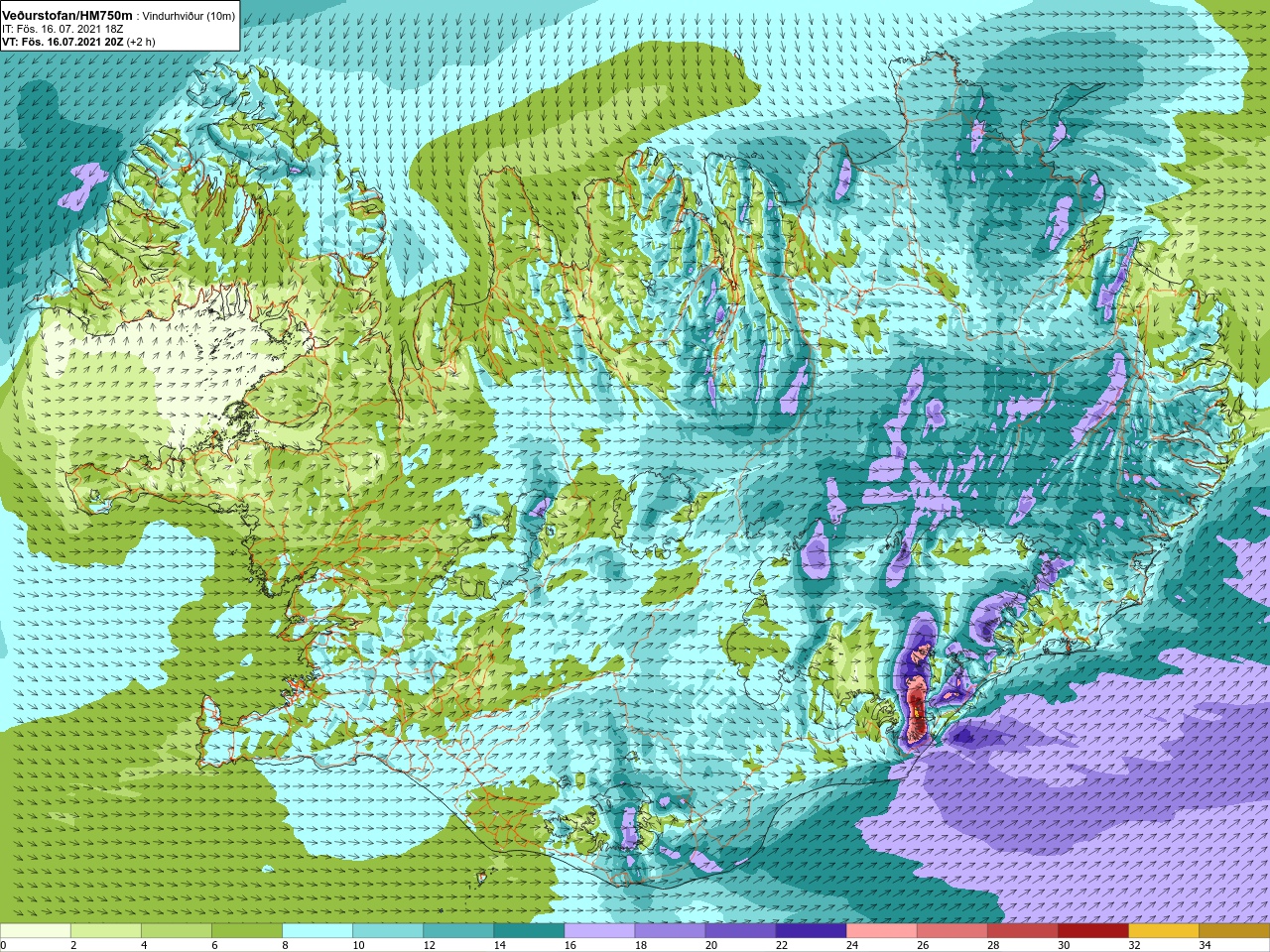Select the dark teal 14–16 legend swatch
Image resolution: width=1270 pixels, height=952 pixels.
tap(528, 931)
